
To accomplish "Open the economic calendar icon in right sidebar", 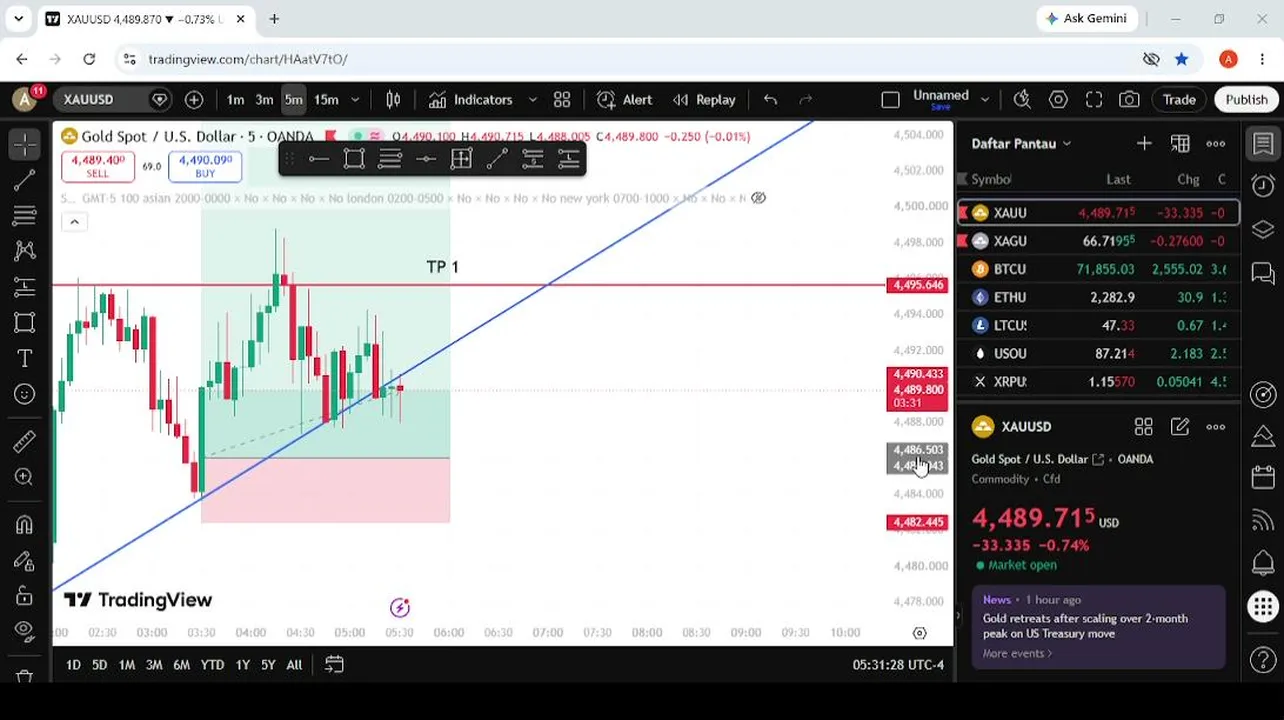I will pos(1263,478).
